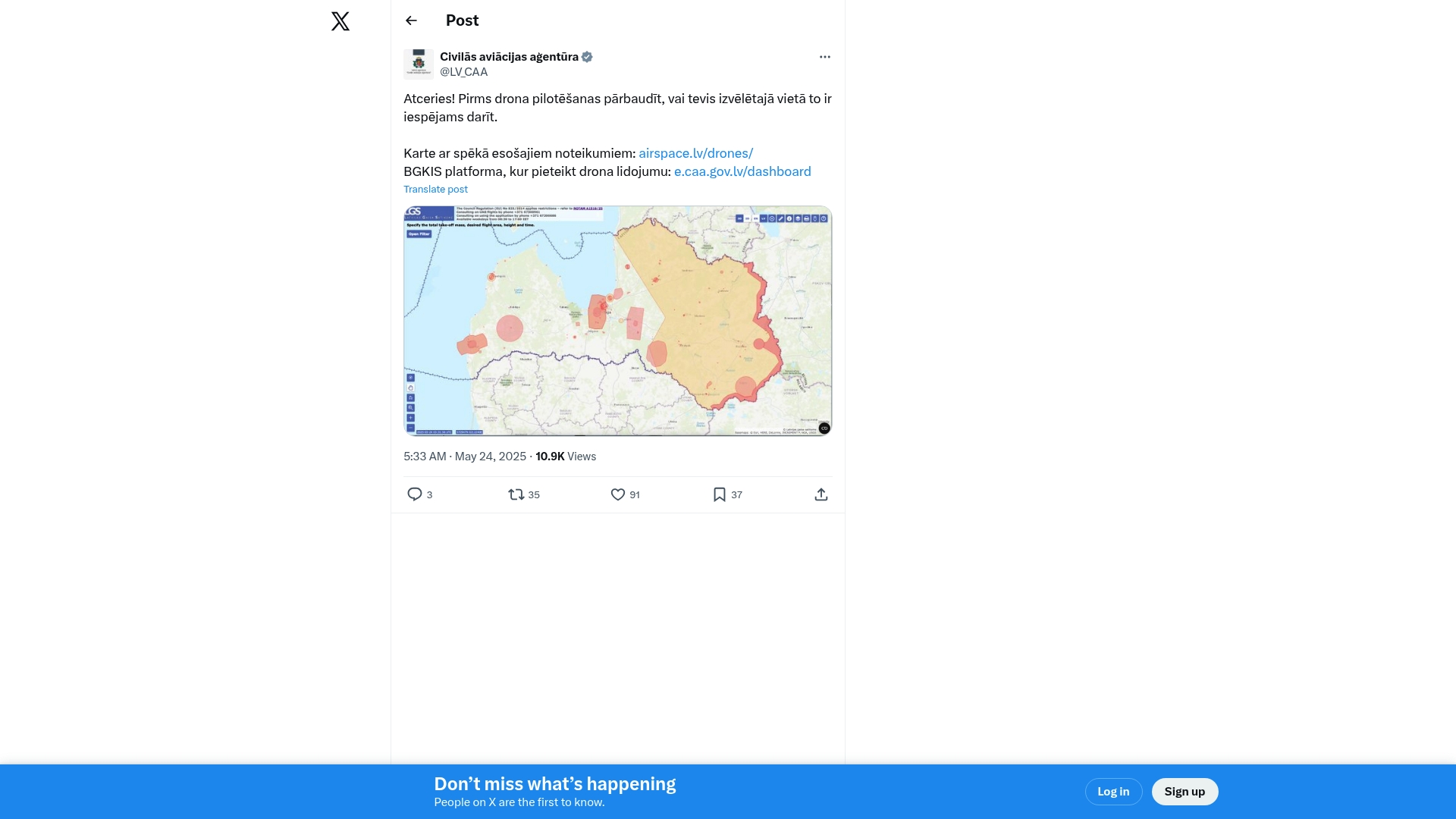Open the Civilās aviācijas aģentūra profile avatar
The width and height of the screenshot is (1456, 819).
tap(419, 64)
